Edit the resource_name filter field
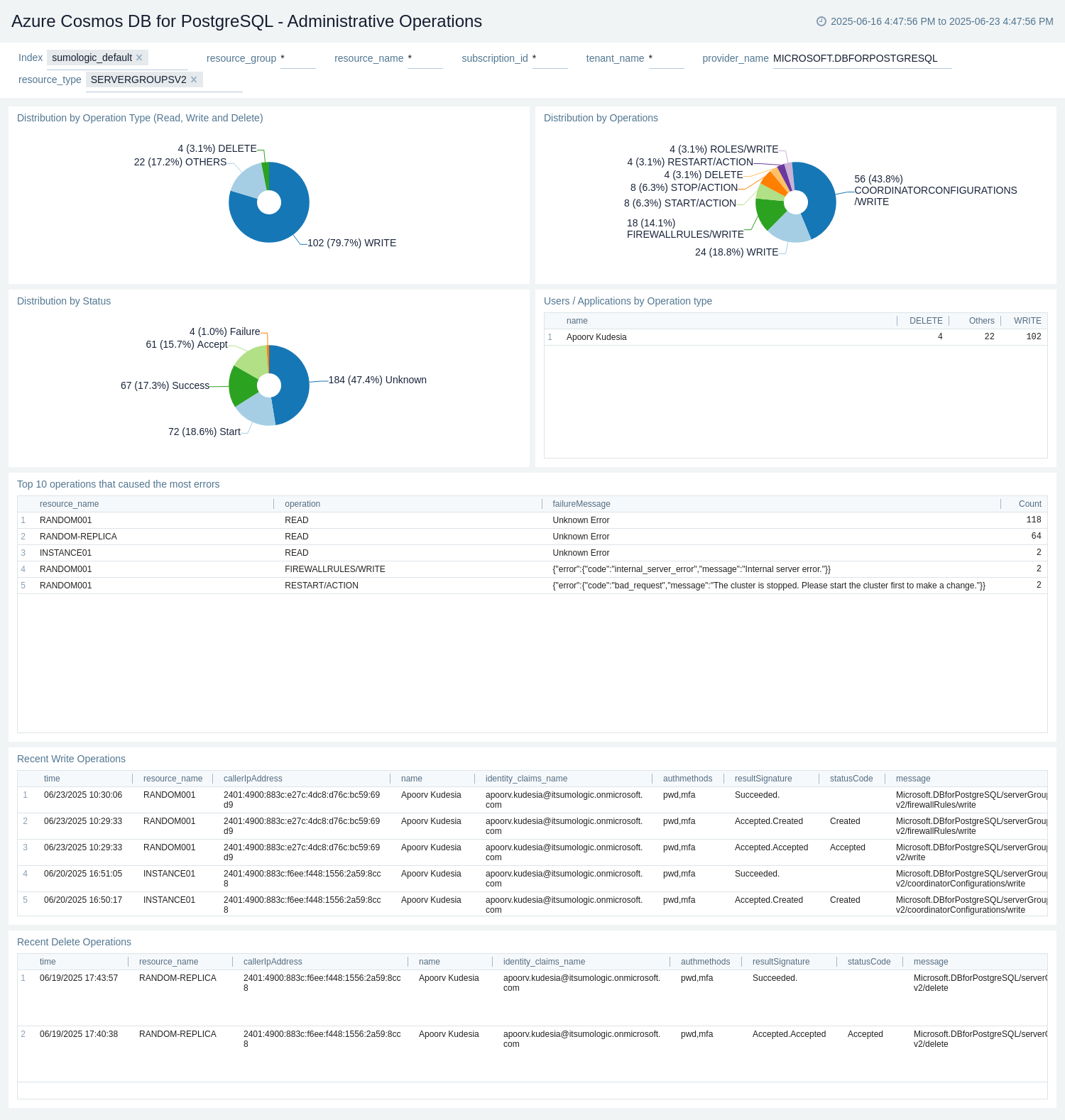The width and height of the screenshot is (1065, 1120). coord(425,58)
